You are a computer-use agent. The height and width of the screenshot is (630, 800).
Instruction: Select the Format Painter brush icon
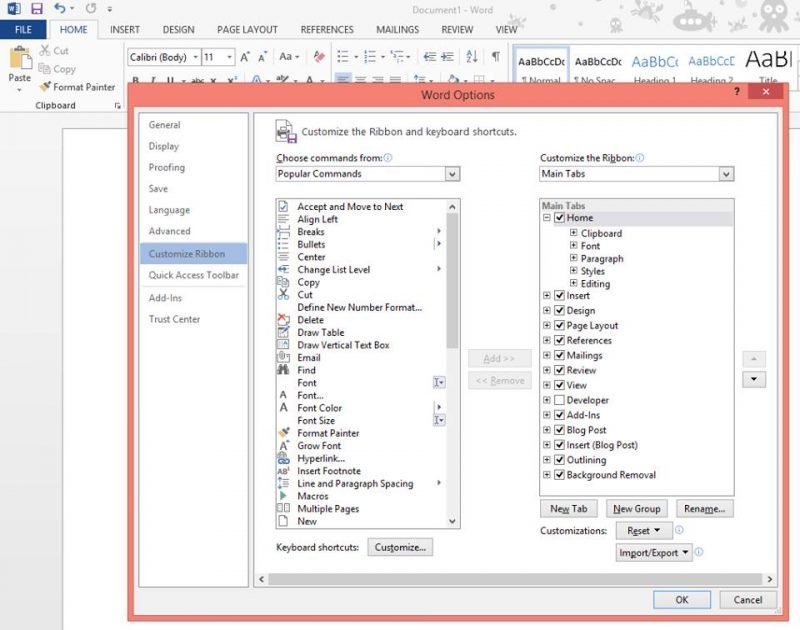point(45,87)
